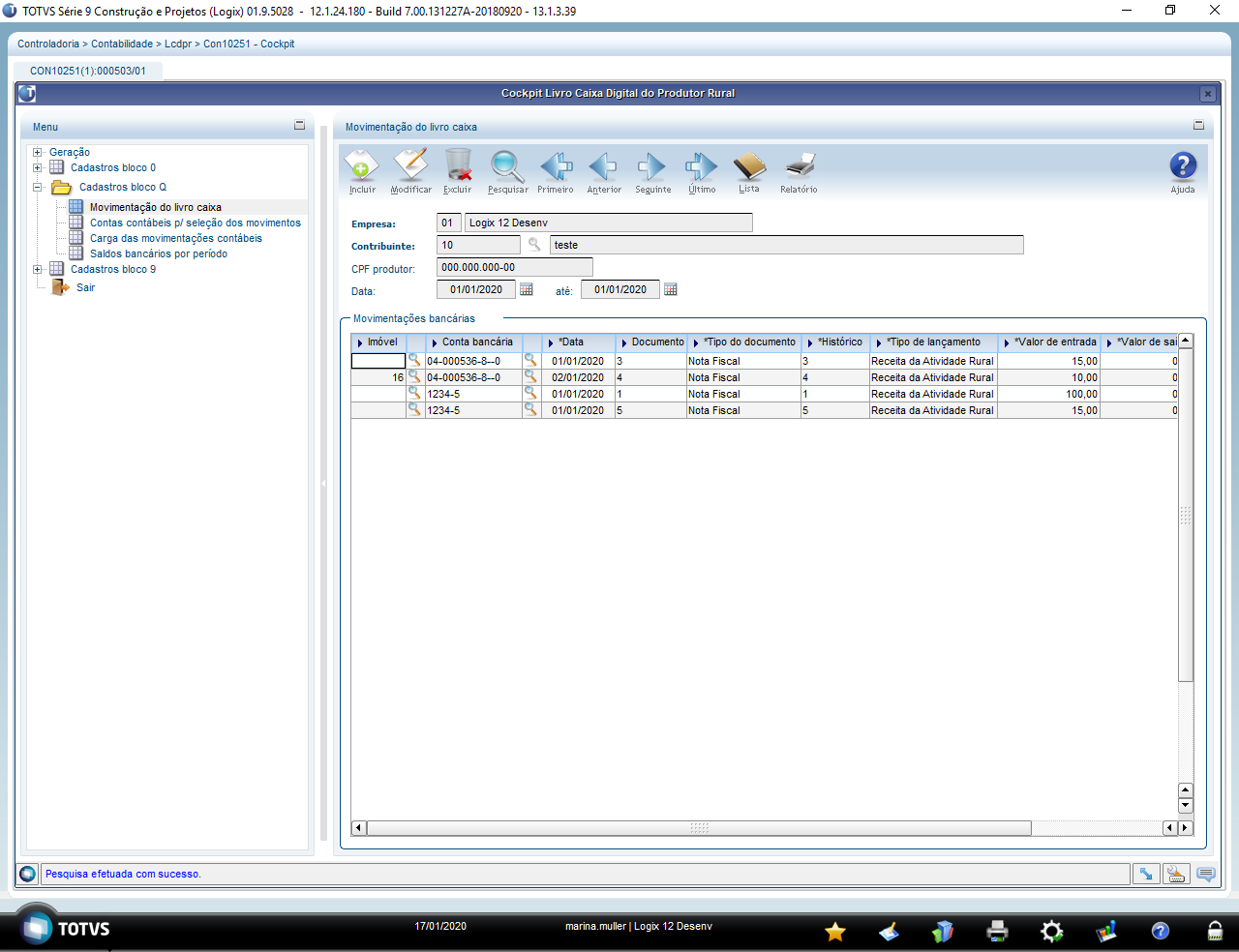Viewport: 1239px width, 952px height.
Task: Click Imóvel lookup icon in Documento 1 row
Action: pyautogui.click(x=414, y=393)
